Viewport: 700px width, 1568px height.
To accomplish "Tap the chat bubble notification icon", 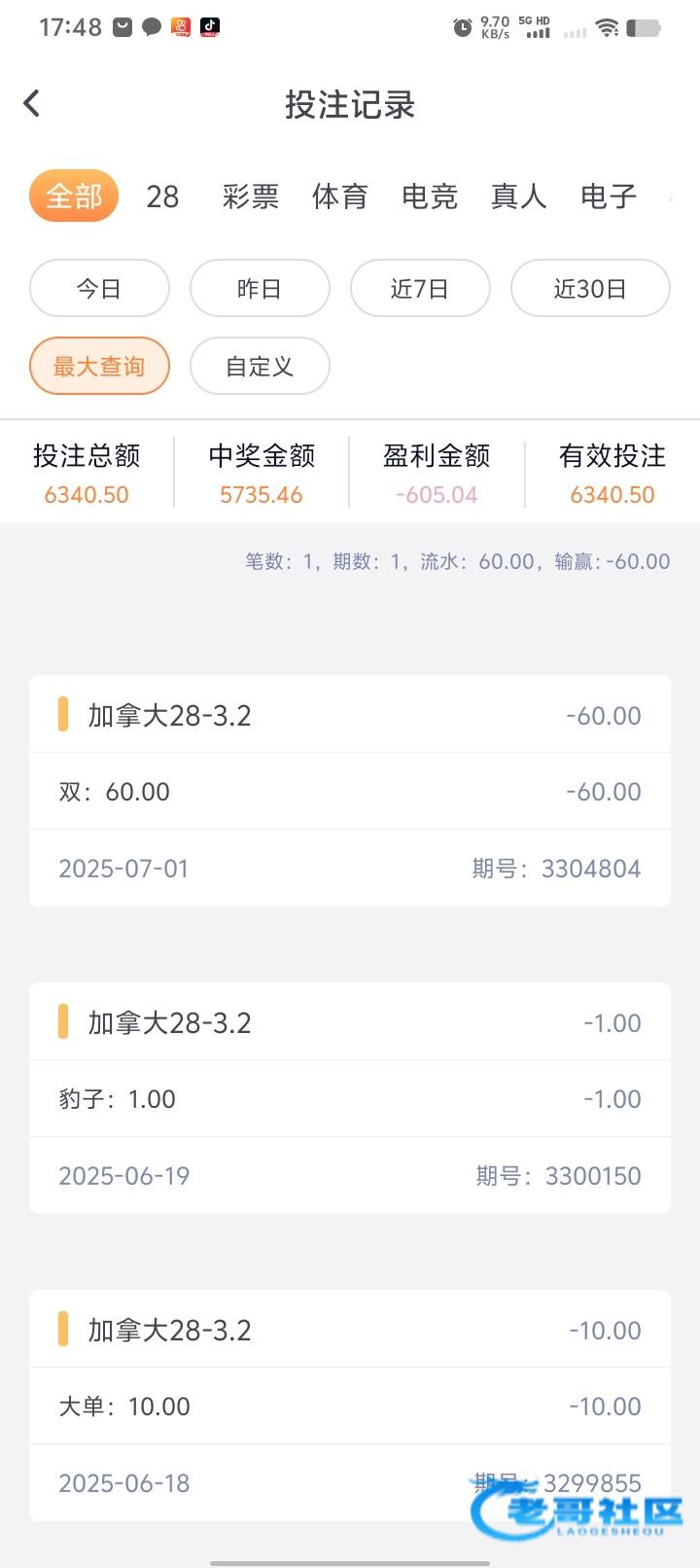I will click(x=152, y=27).
